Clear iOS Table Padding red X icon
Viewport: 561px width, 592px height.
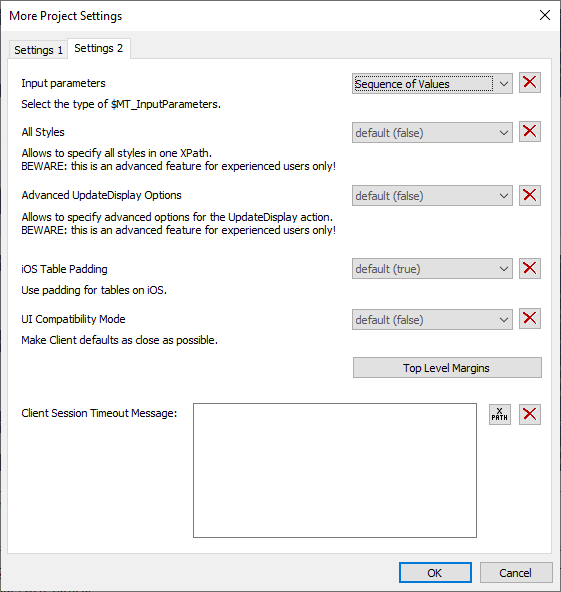[x=530, y=268]
